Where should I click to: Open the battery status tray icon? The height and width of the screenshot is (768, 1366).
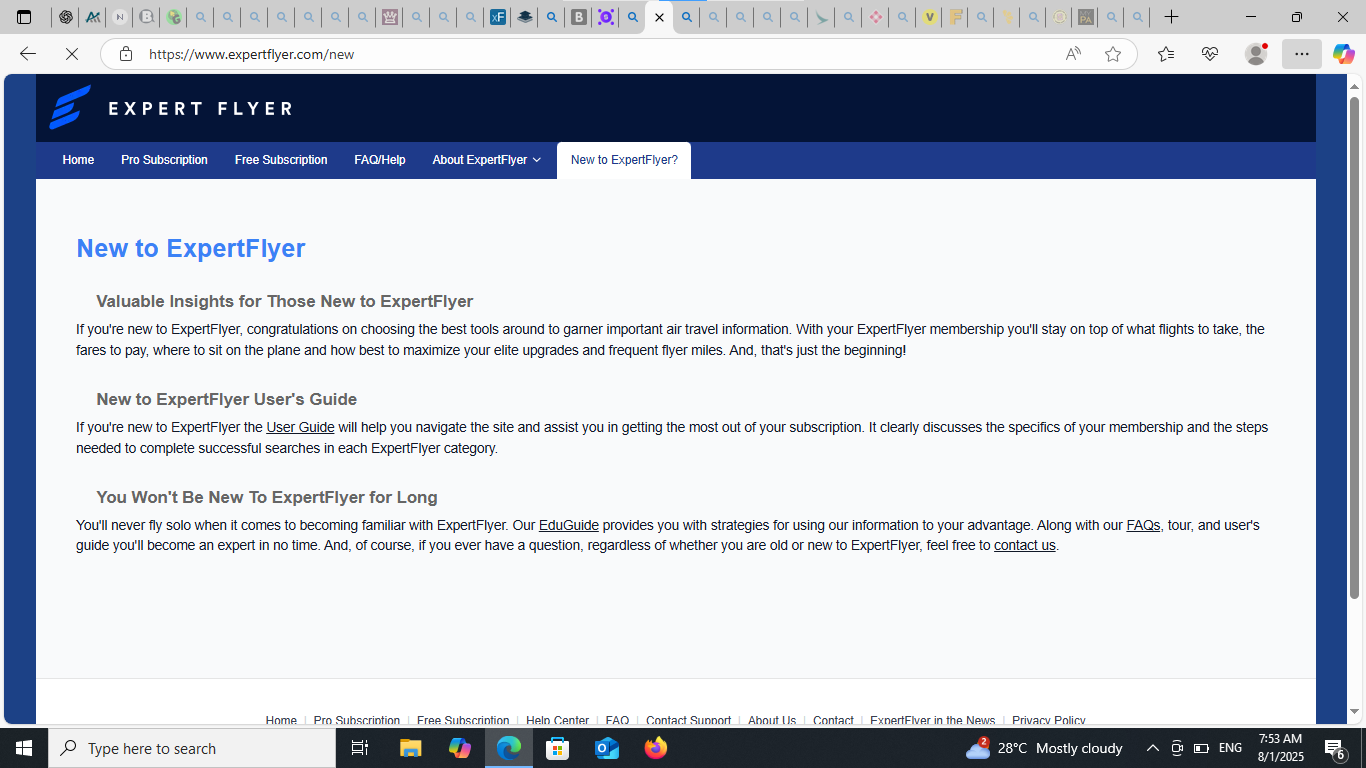click(1202, 748)
